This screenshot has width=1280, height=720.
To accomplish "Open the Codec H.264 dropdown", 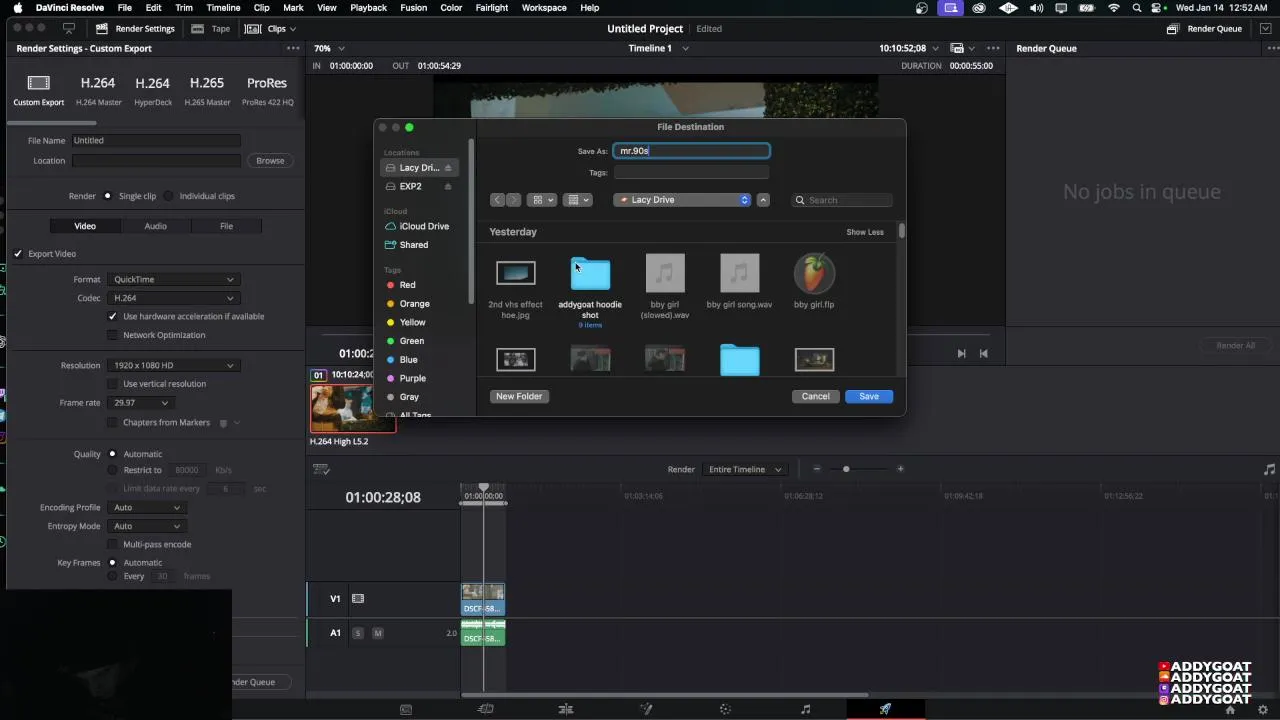I will 173,298.
